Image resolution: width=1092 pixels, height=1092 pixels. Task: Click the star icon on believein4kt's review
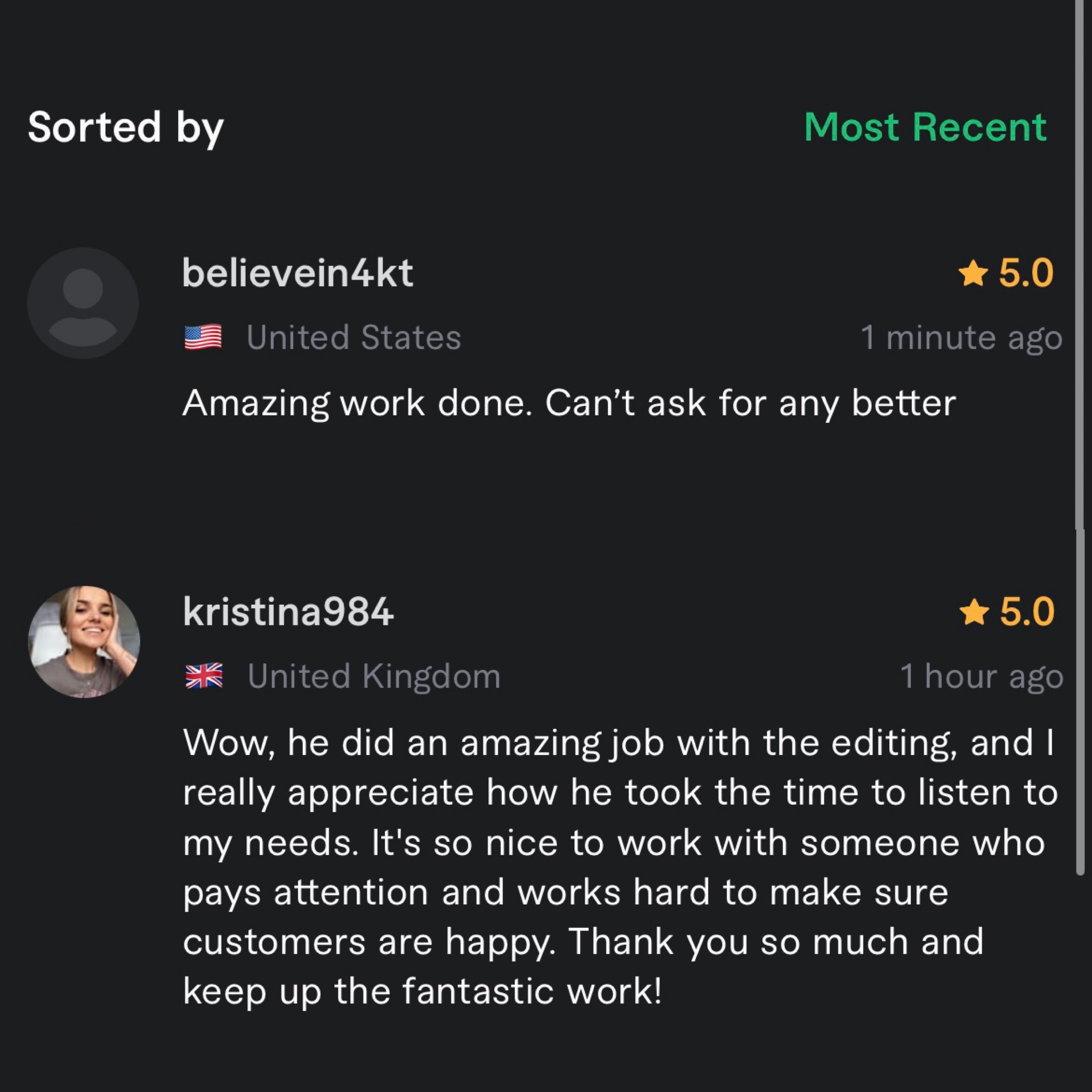pyautogui.click(x=973, y=275)
